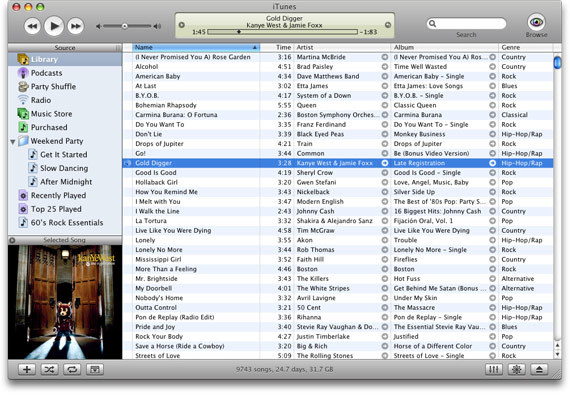Click the Browse eye icon
This screenshot has width=570, height=395.
(x=536, y=22)
